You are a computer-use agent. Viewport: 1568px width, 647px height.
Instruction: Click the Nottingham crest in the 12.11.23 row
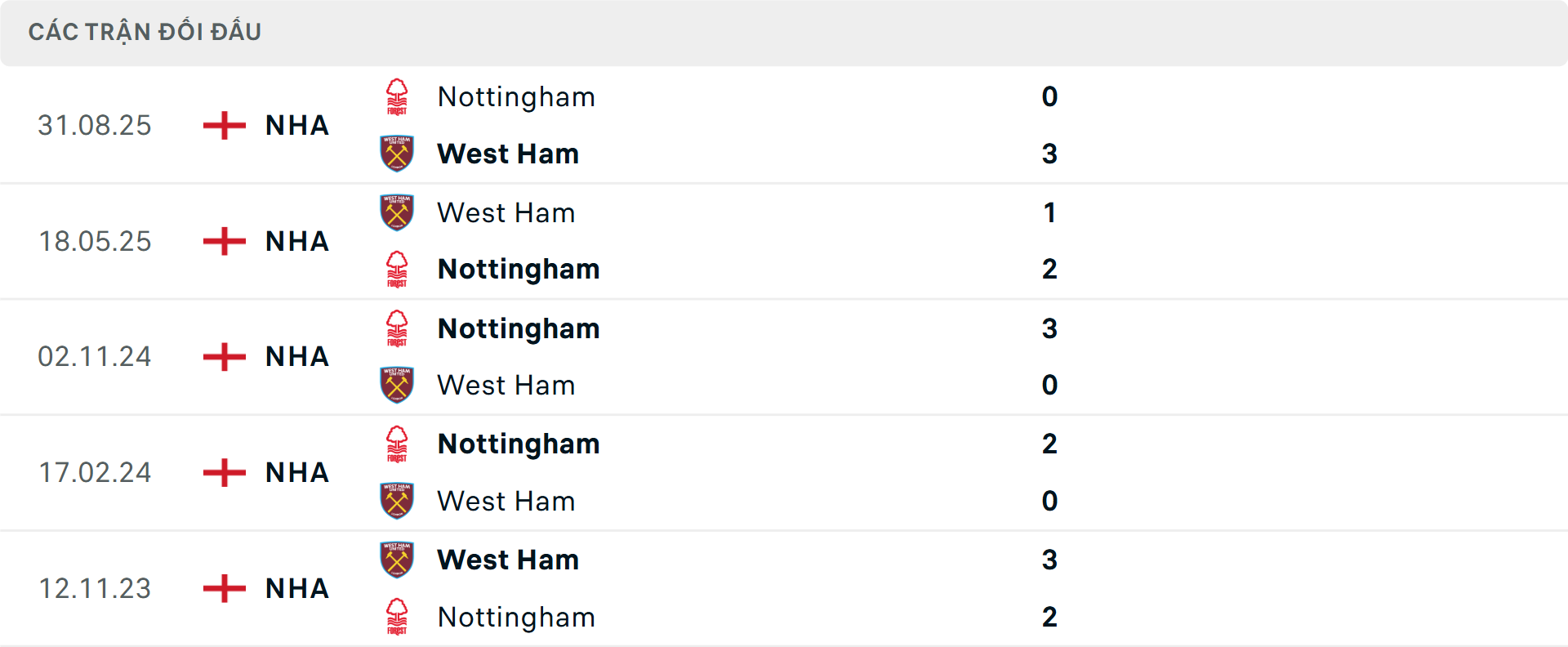coord(398,617)
